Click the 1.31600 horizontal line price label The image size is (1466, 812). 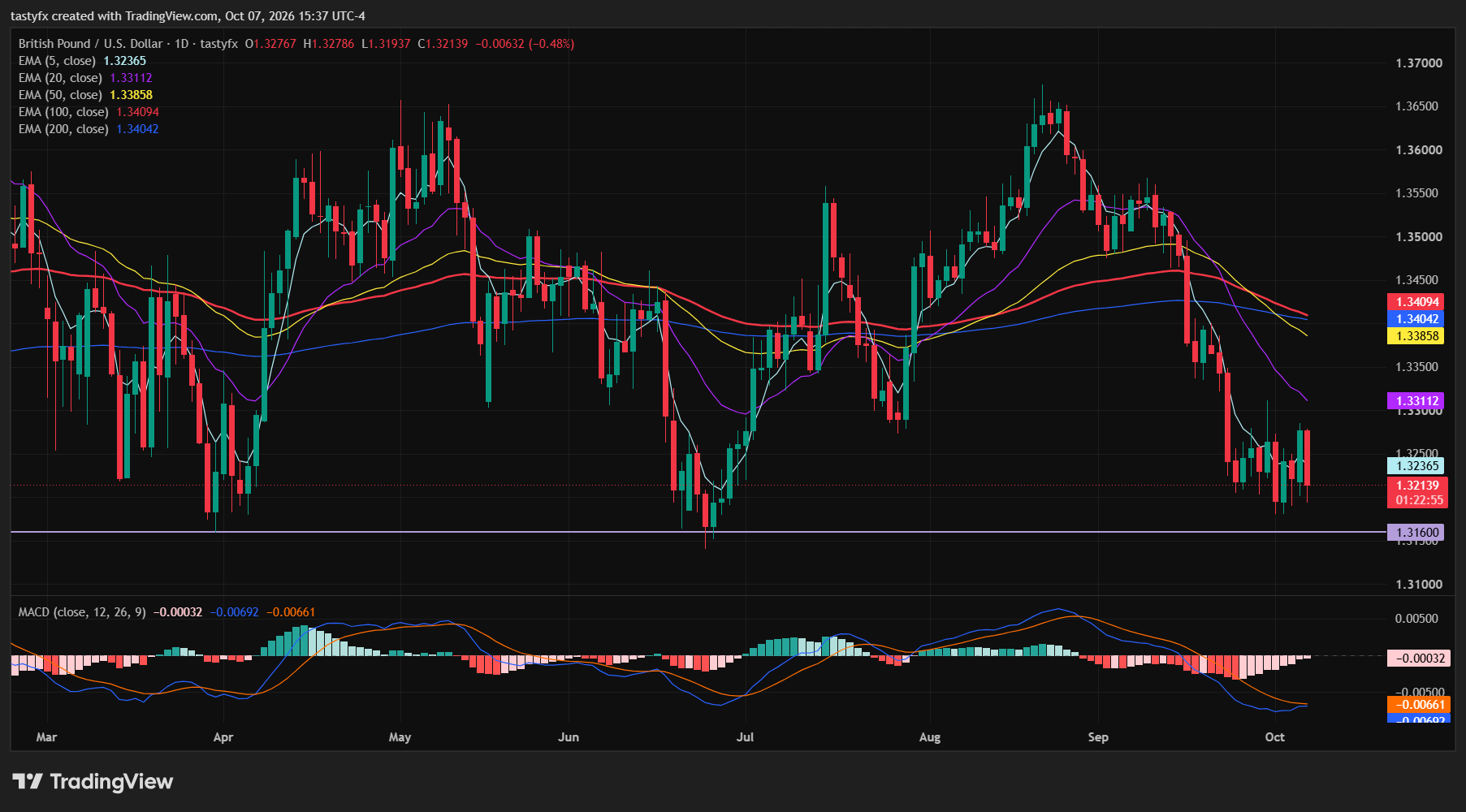click(x=1416, y=533)
